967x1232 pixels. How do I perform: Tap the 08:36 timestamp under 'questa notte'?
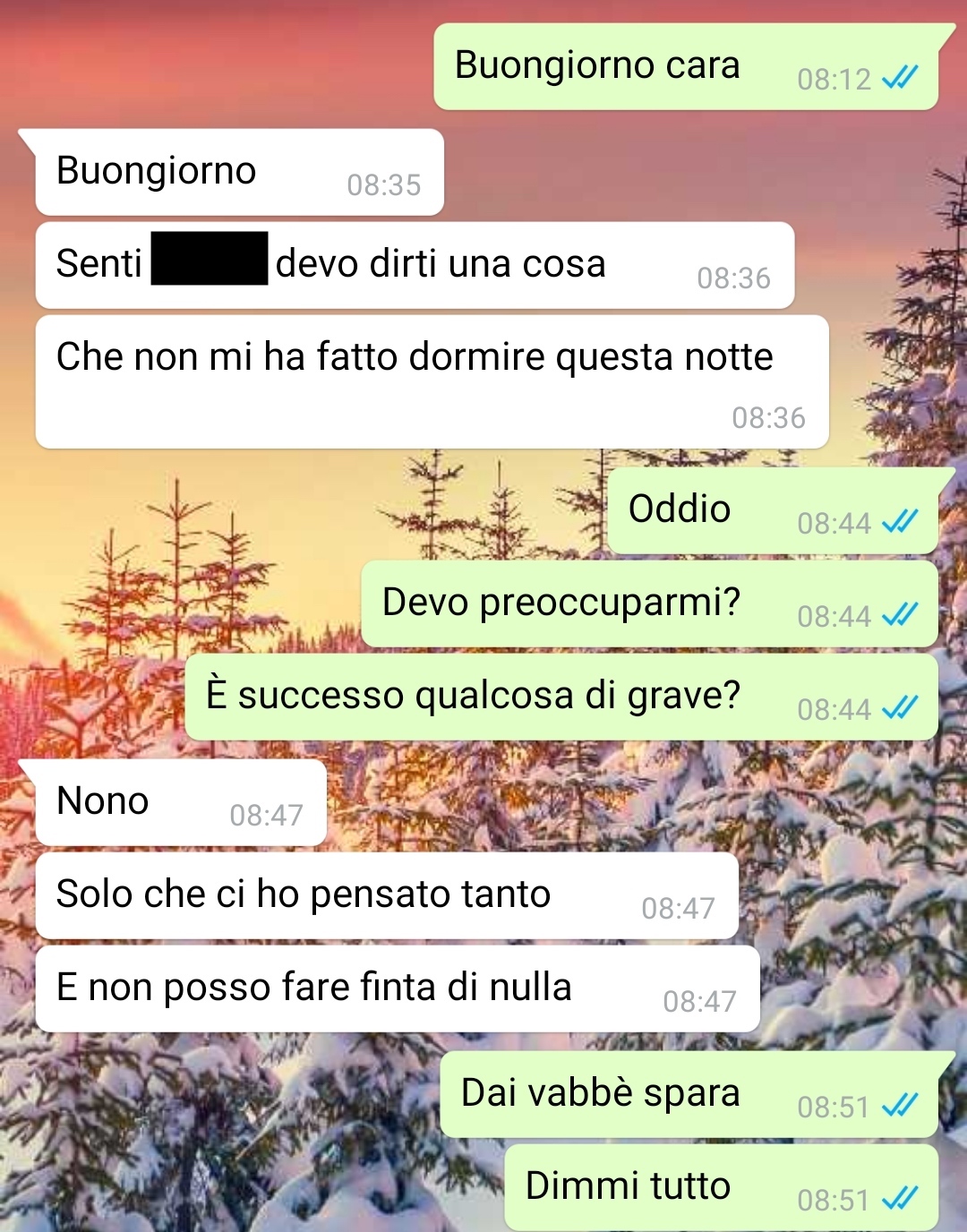(768, 417)
